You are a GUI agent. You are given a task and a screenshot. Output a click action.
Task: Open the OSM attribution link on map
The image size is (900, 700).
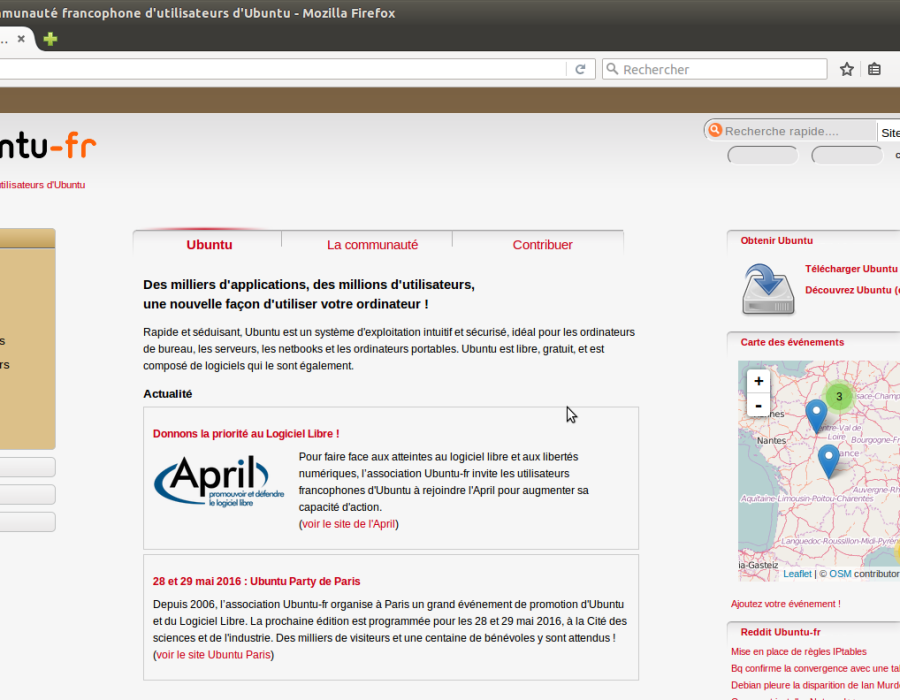pos(840,574)
